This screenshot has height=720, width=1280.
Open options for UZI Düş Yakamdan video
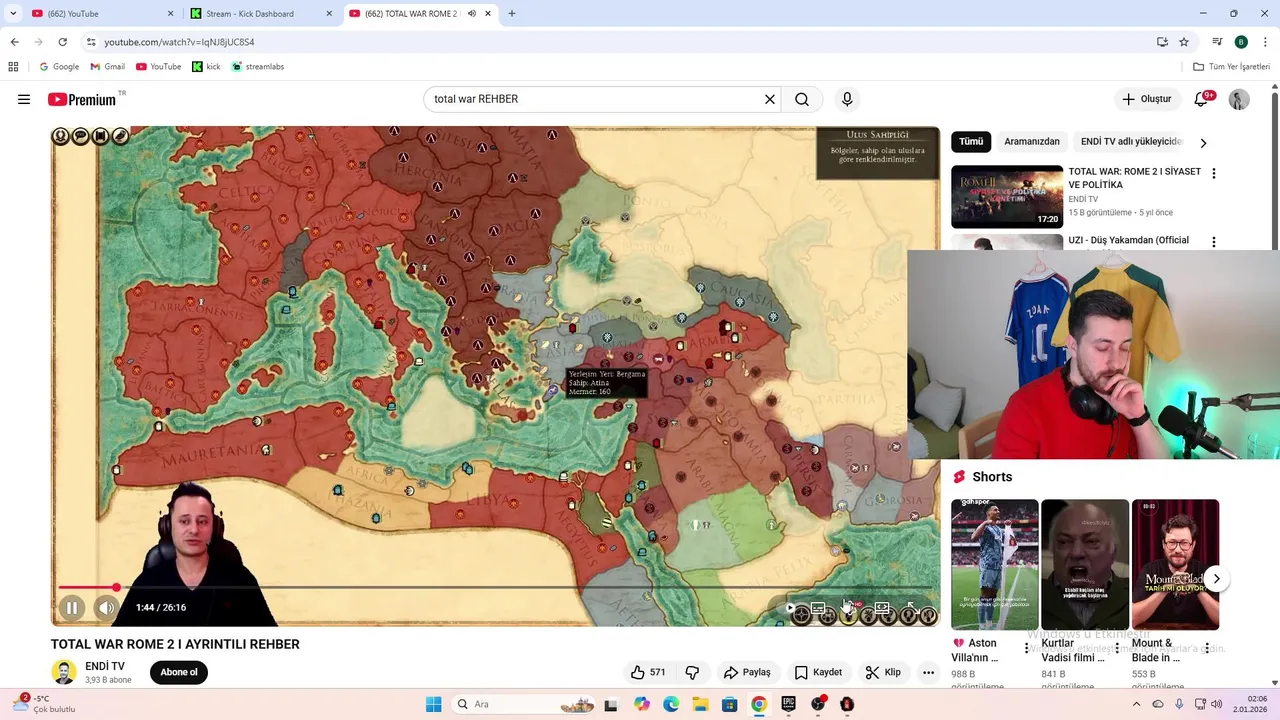click(x=1214, y=242)
